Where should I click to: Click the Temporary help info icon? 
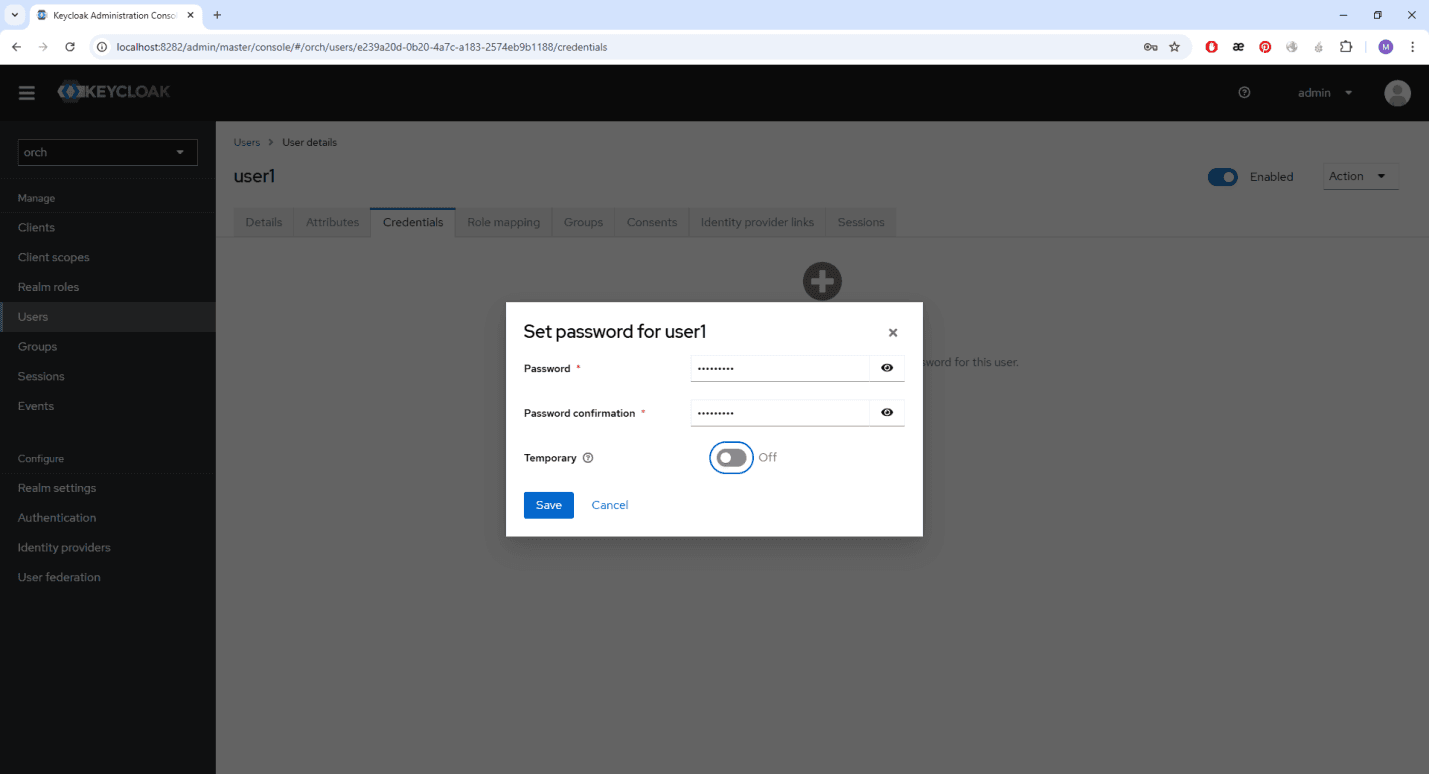[588, 458]
